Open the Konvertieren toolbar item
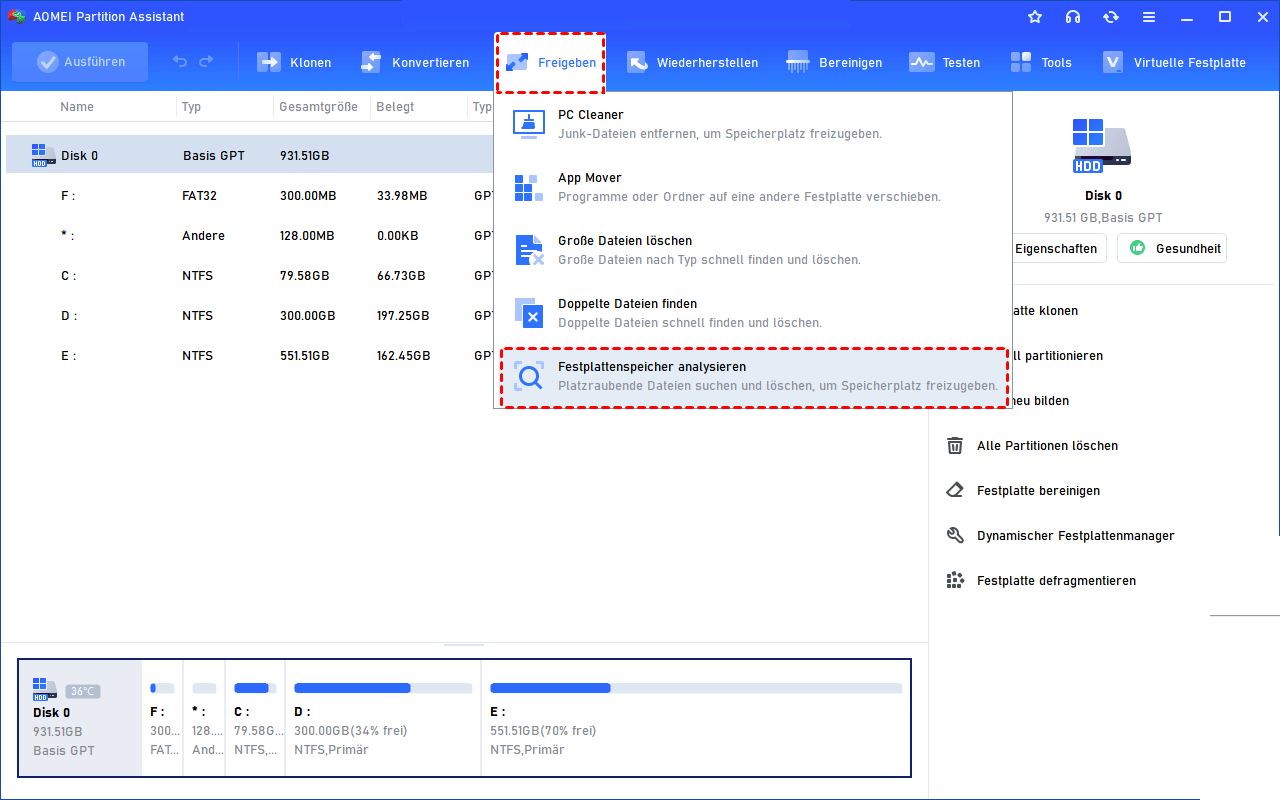Screen dimensions: 1280x800 pyautogui.click(x=415, y=62)
